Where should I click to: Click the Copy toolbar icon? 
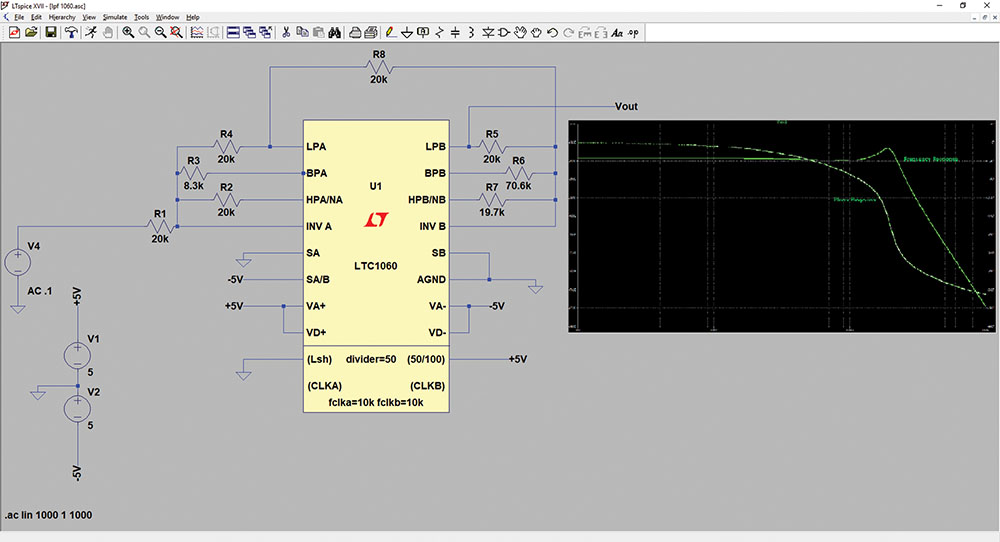302,33
